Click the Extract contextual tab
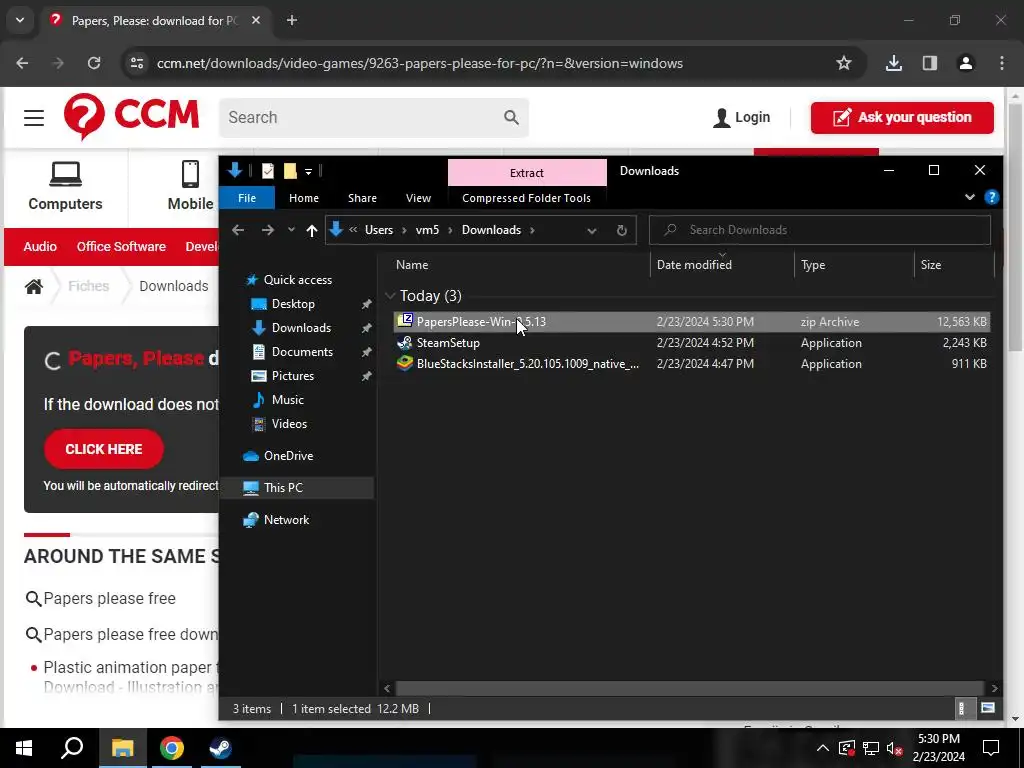1024x768 pixels. [527, 173]
